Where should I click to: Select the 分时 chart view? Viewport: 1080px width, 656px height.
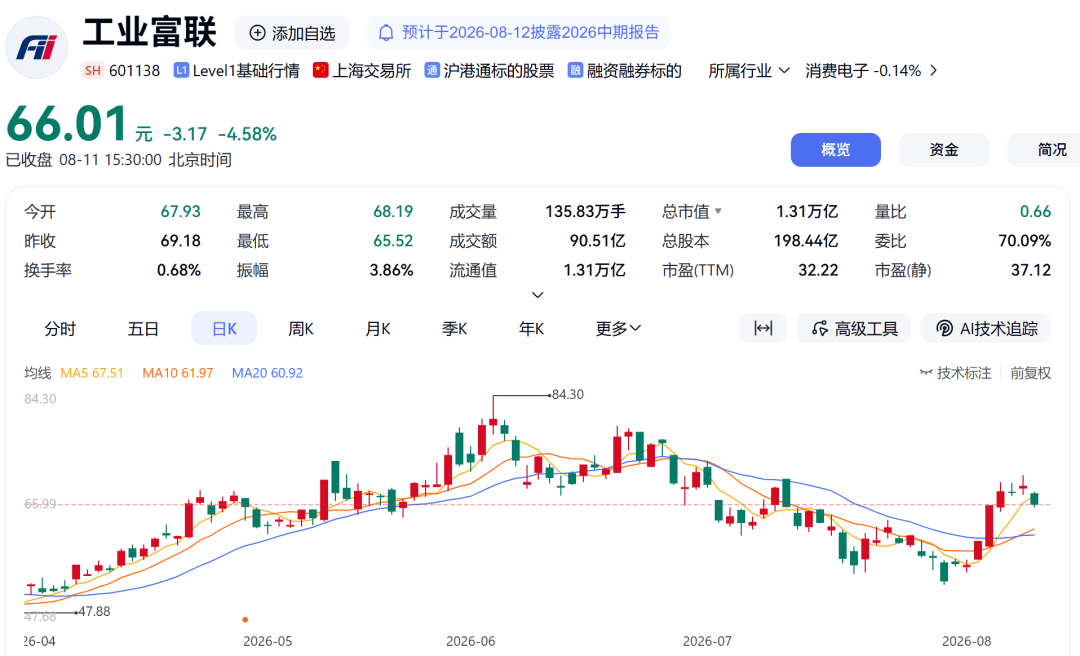coord(60,329)
